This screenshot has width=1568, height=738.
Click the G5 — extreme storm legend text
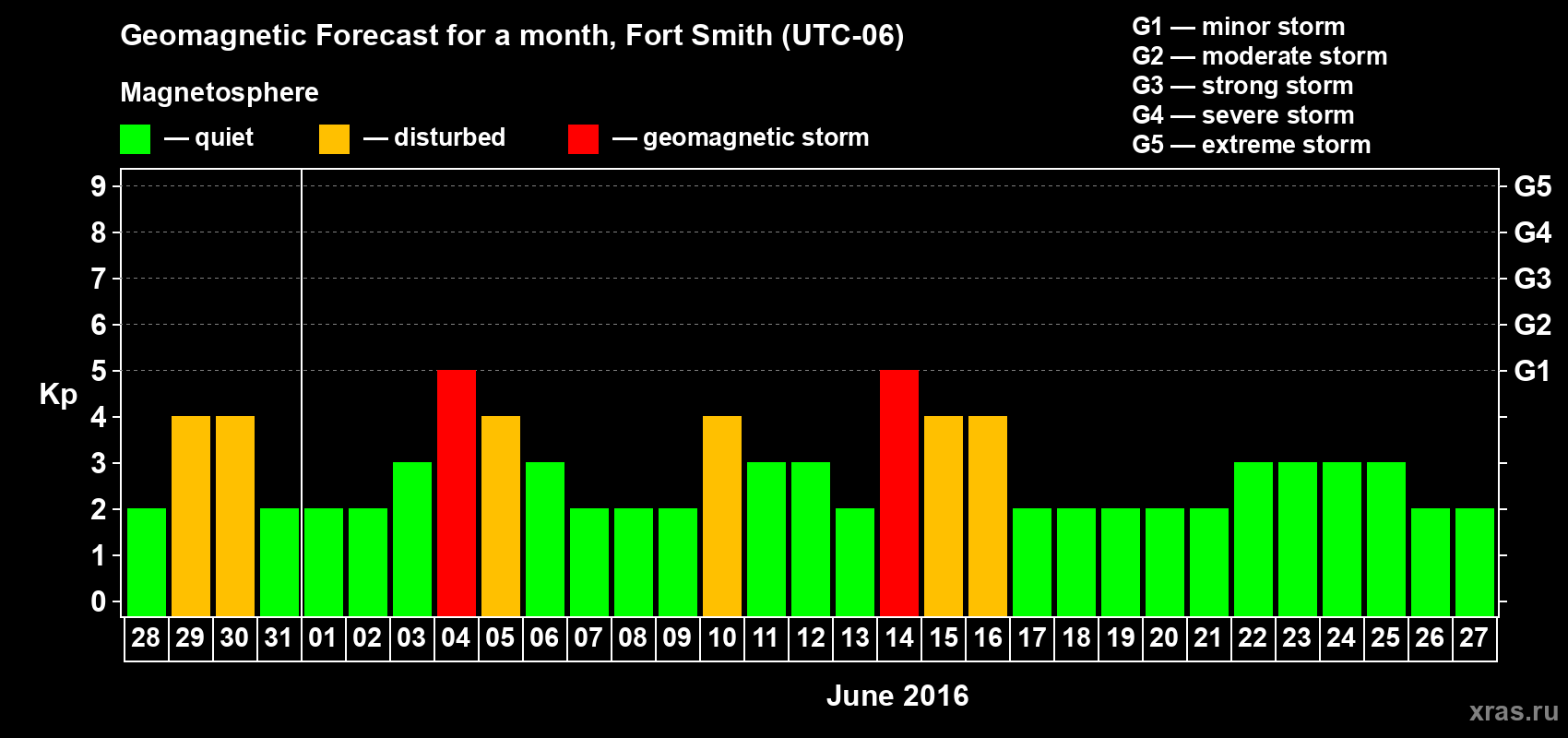[x=1252, y=145]
